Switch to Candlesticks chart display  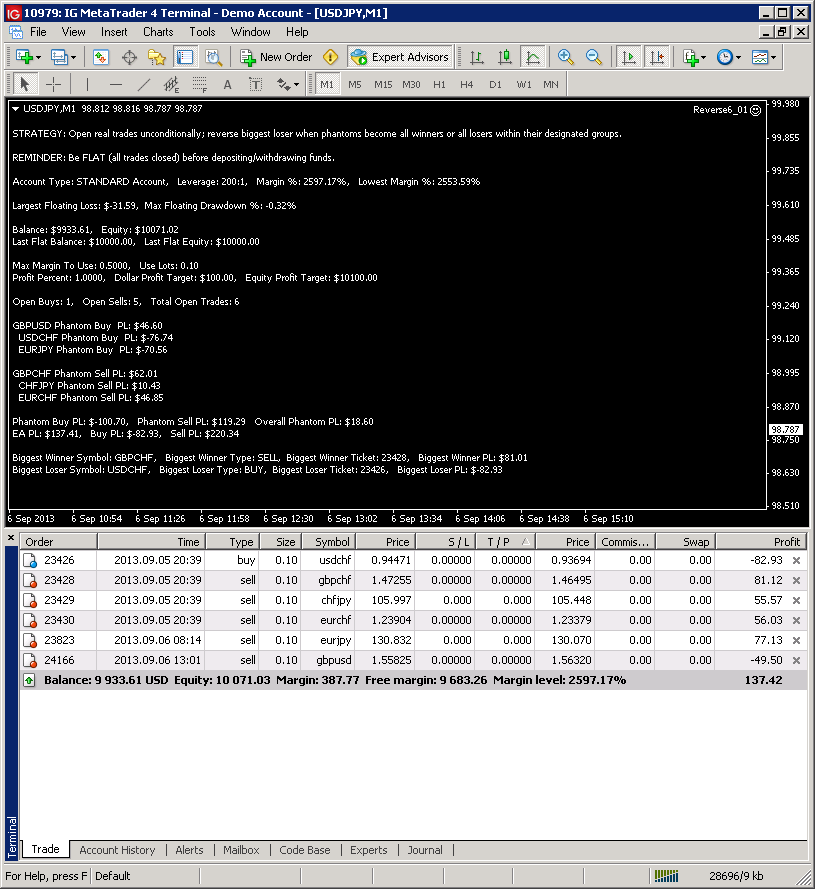point(504,57)
